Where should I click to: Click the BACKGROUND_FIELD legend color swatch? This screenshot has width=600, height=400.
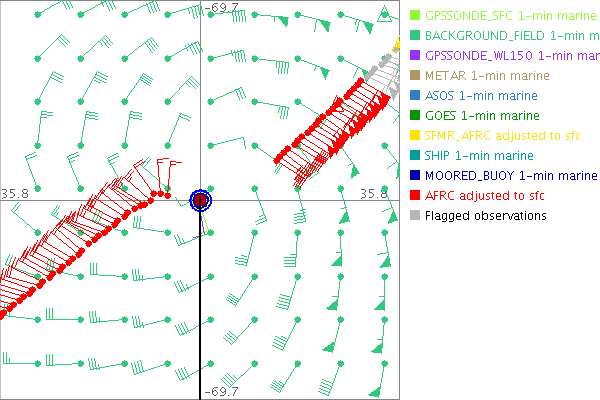pyautogui.click(x=415, y=36)
